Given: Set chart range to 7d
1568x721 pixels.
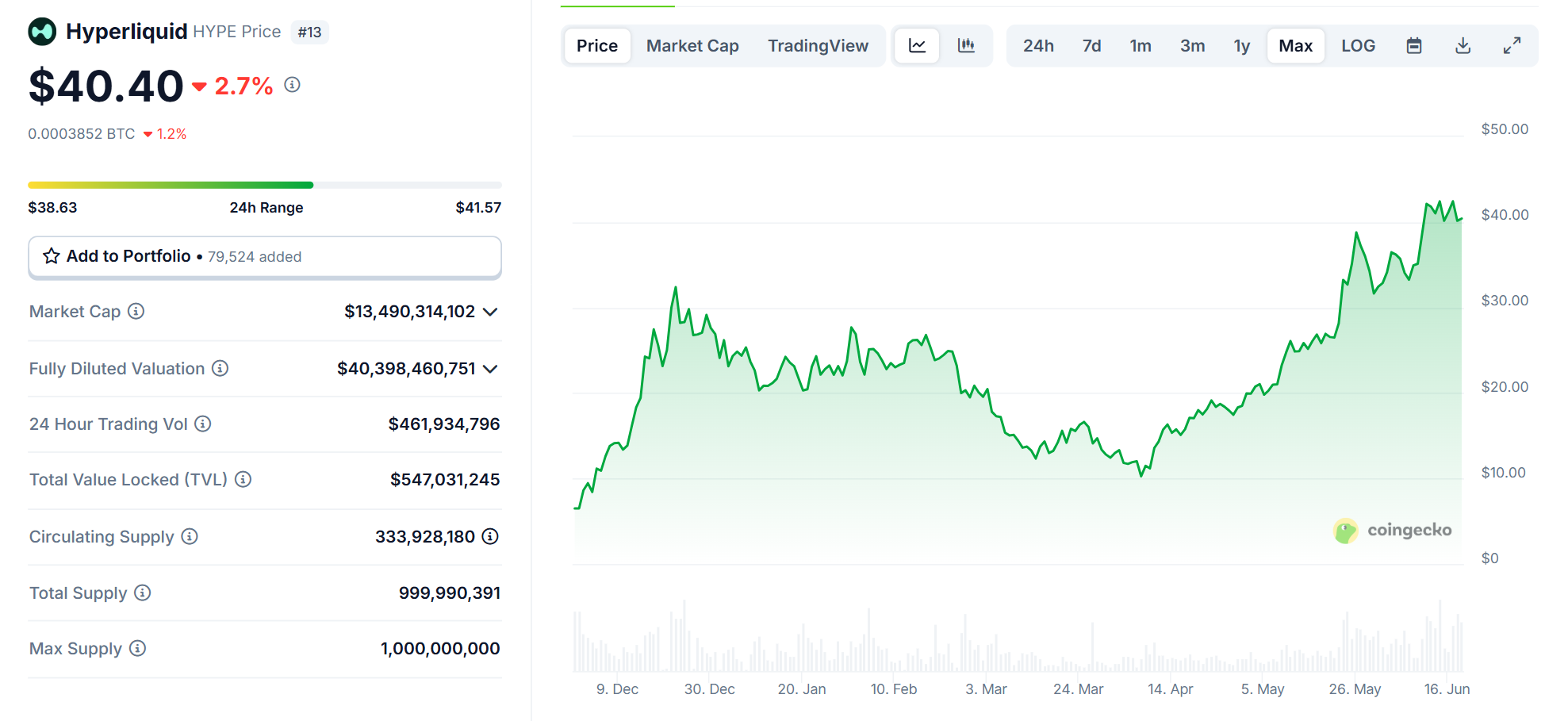Looking at the screenshot, I should 1092,46.
